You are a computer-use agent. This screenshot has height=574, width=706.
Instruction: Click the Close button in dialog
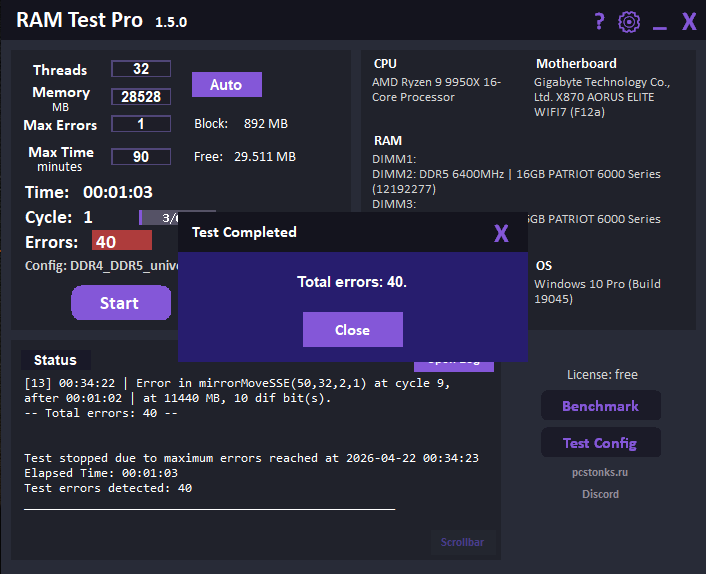[353, 330]
